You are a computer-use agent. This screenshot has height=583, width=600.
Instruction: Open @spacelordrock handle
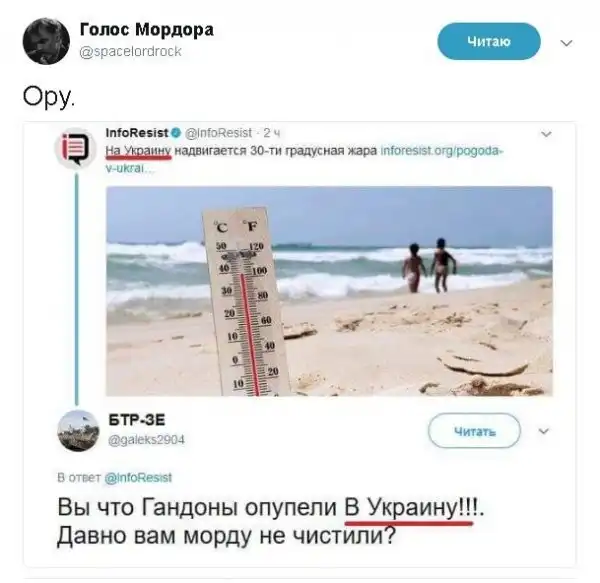pyautogui.click(x=130, y=51)
